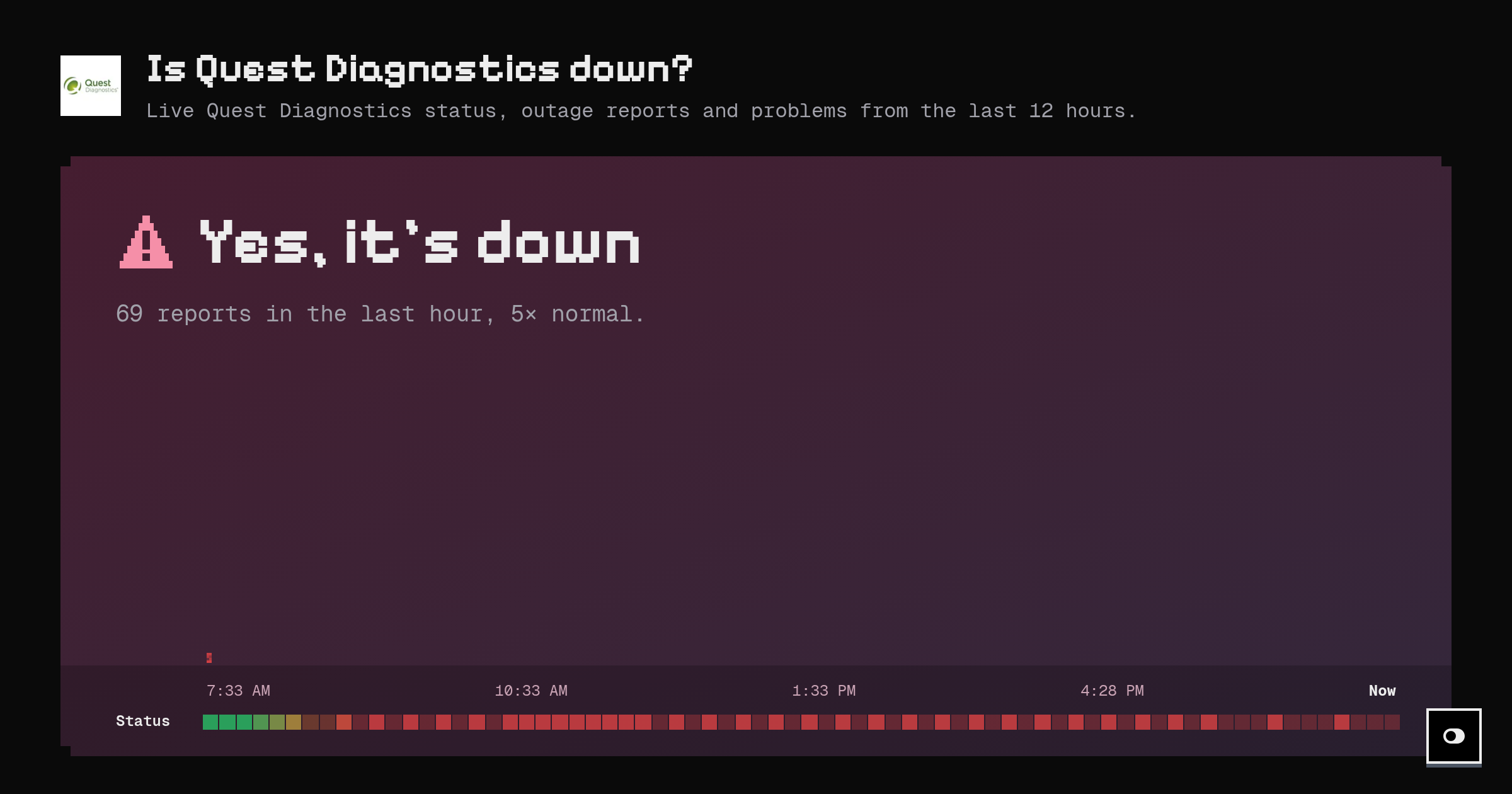
Task: Click the last status square before Now
Action: pyautogui.click(x=1392, y=722)
